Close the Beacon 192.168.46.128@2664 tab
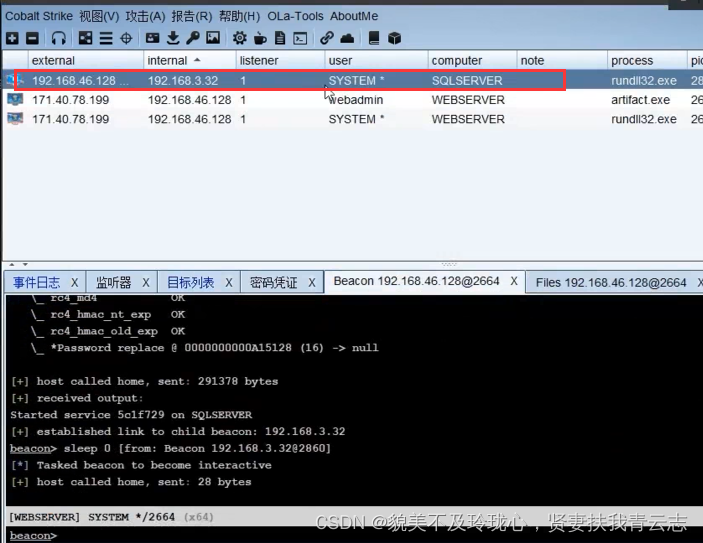This screenshot has height=543, width=703. (x=514, y=281)
